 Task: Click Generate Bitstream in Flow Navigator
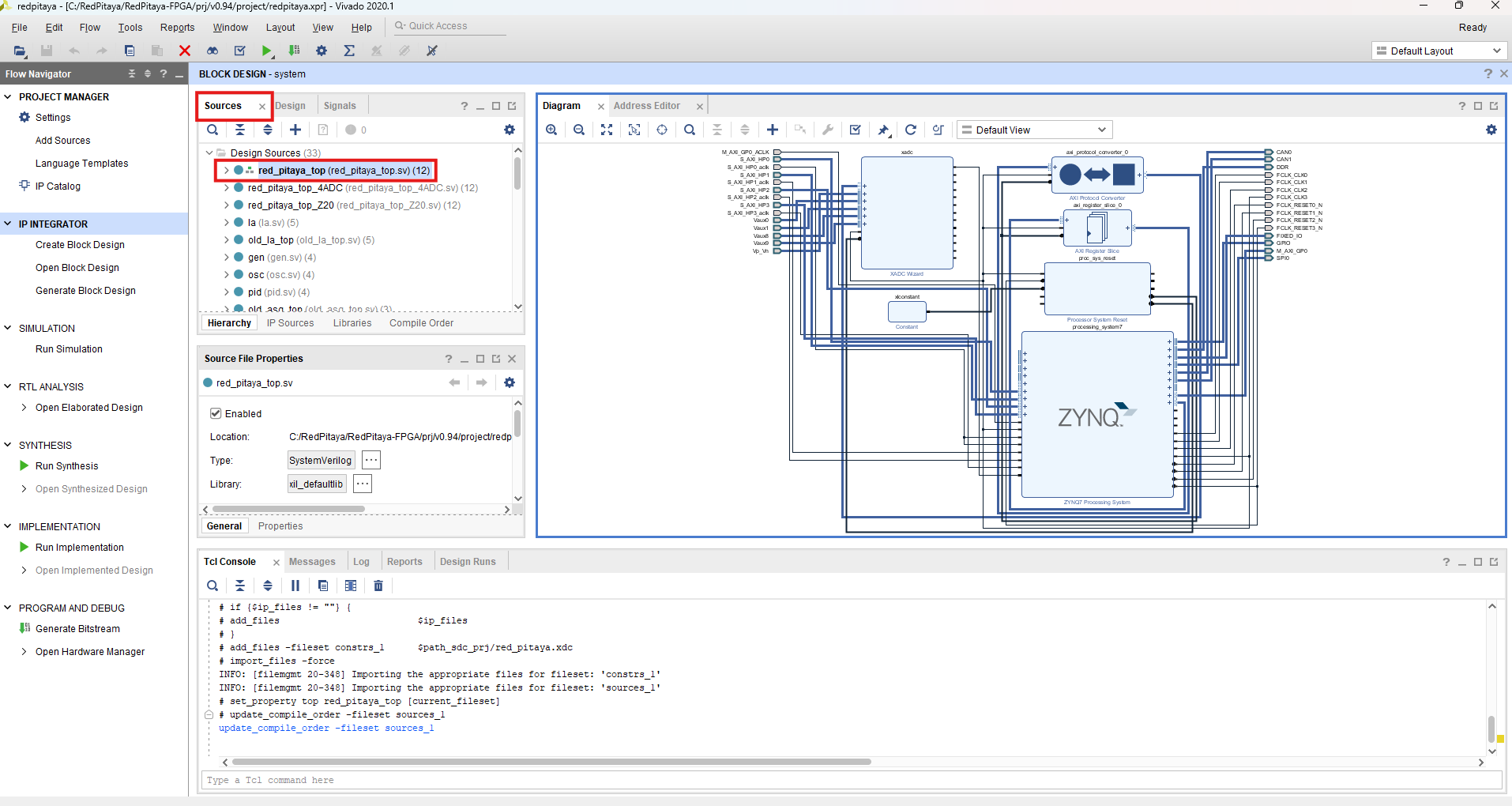tap(77, 629)
